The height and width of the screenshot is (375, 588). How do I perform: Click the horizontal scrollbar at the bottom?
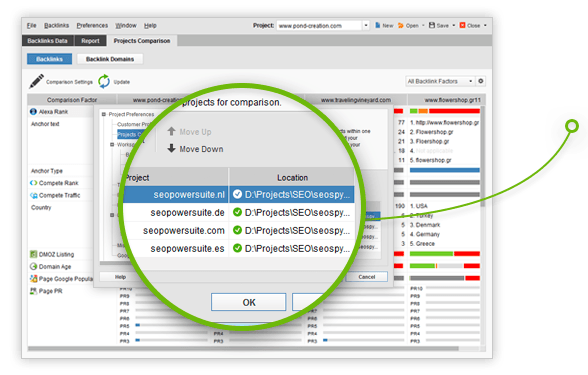click(x=244, y=348)
